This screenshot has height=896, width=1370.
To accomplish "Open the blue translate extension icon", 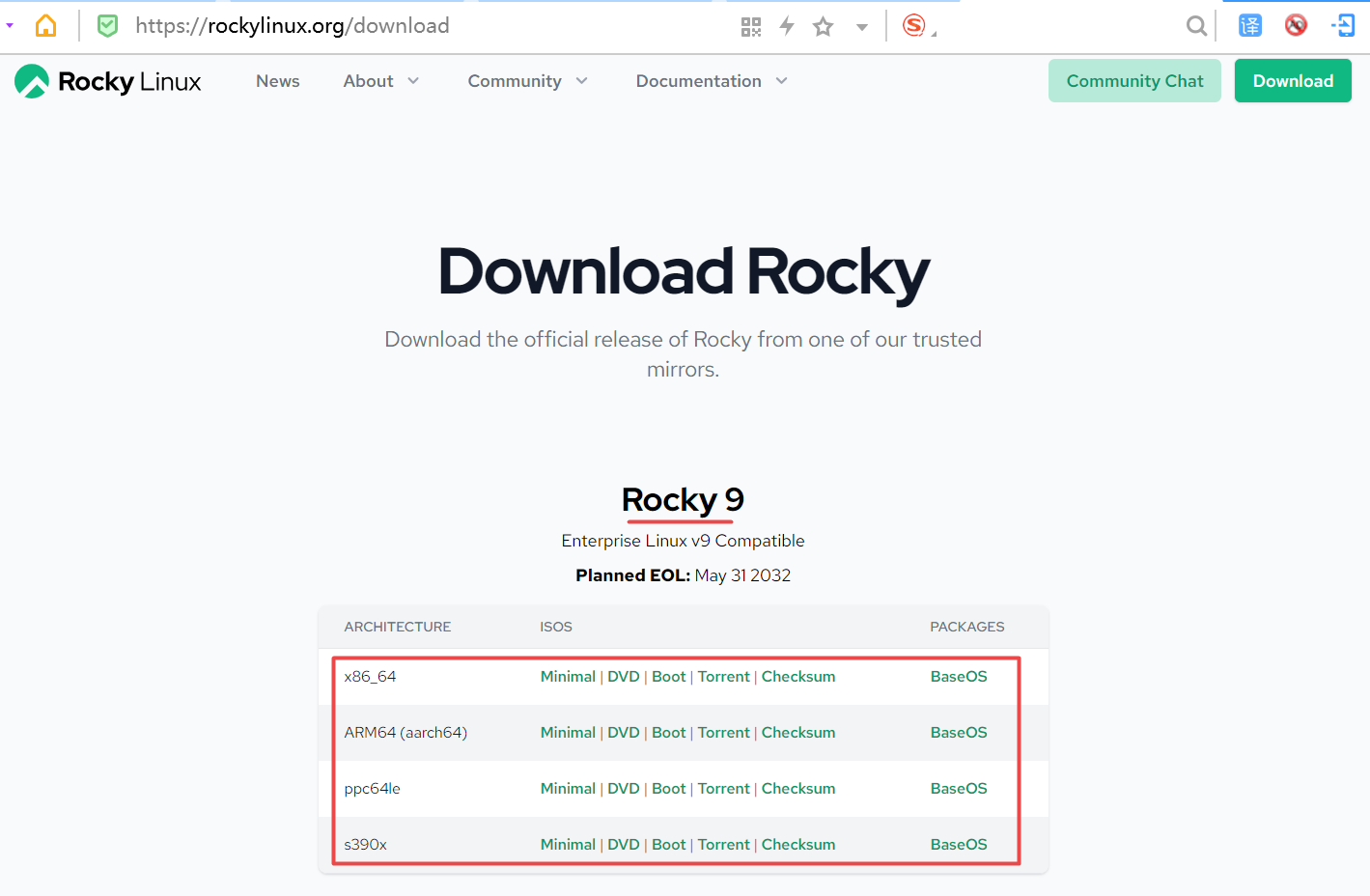I will tap(1250, 25).
